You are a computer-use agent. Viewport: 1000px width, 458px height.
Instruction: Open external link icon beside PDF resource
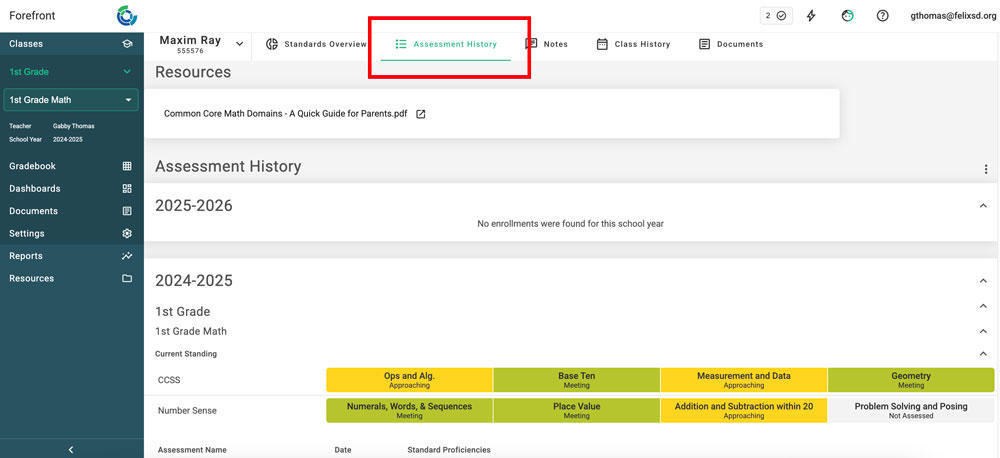(x=421, y=114)
